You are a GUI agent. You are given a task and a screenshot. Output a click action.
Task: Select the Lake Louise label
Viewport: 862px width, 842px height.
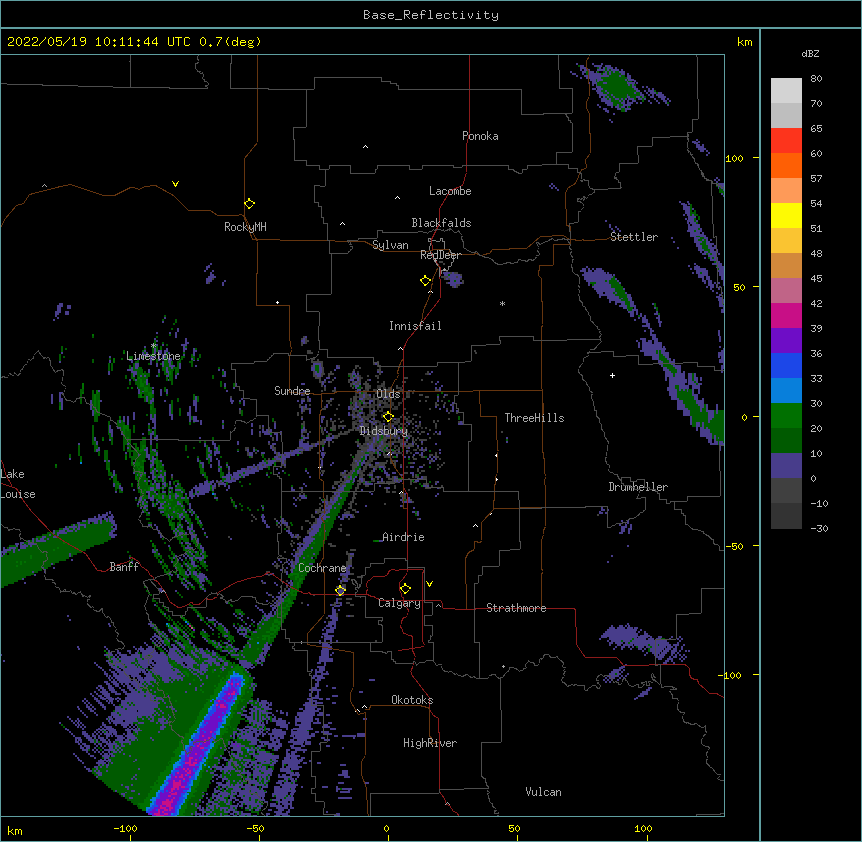(18, 484)
